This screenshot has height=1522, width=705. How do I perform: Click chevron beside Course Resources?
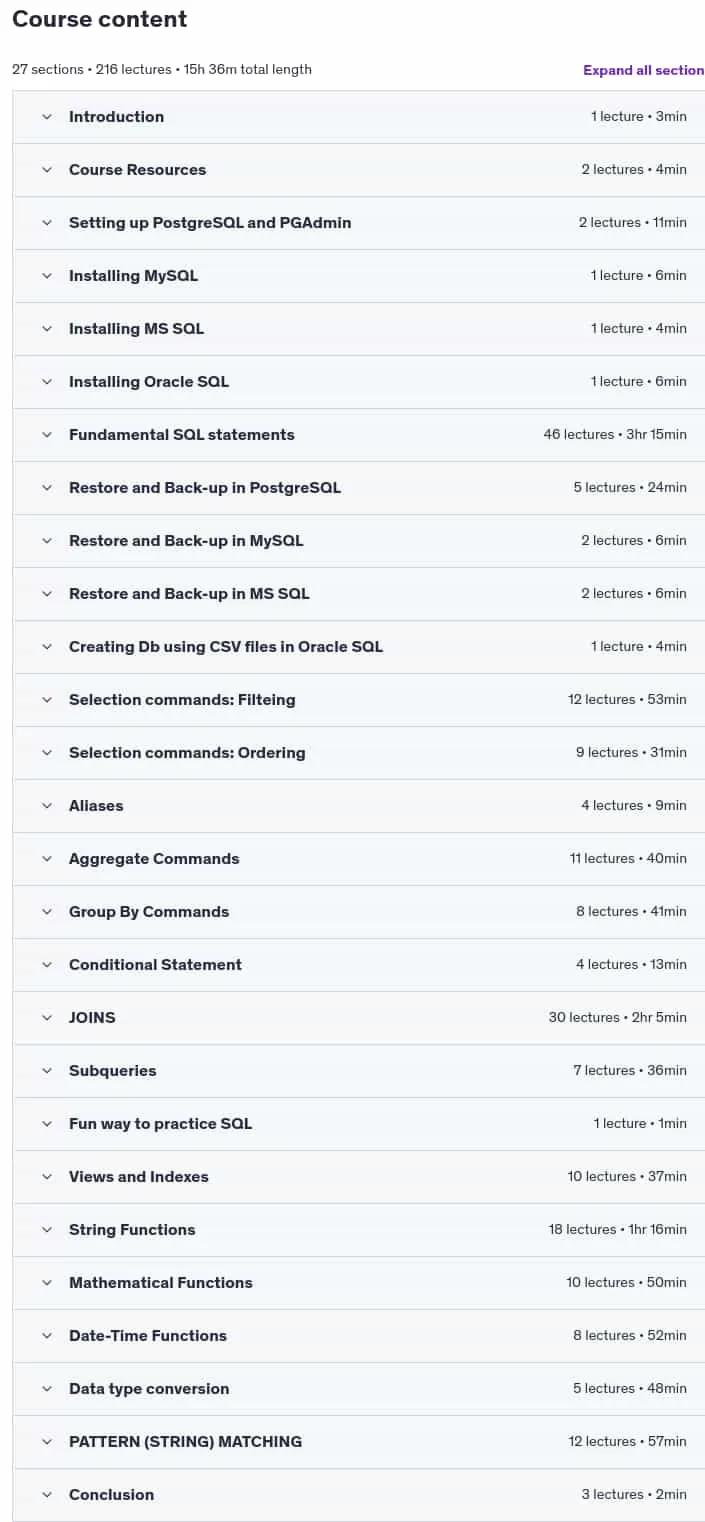point(46,170)
